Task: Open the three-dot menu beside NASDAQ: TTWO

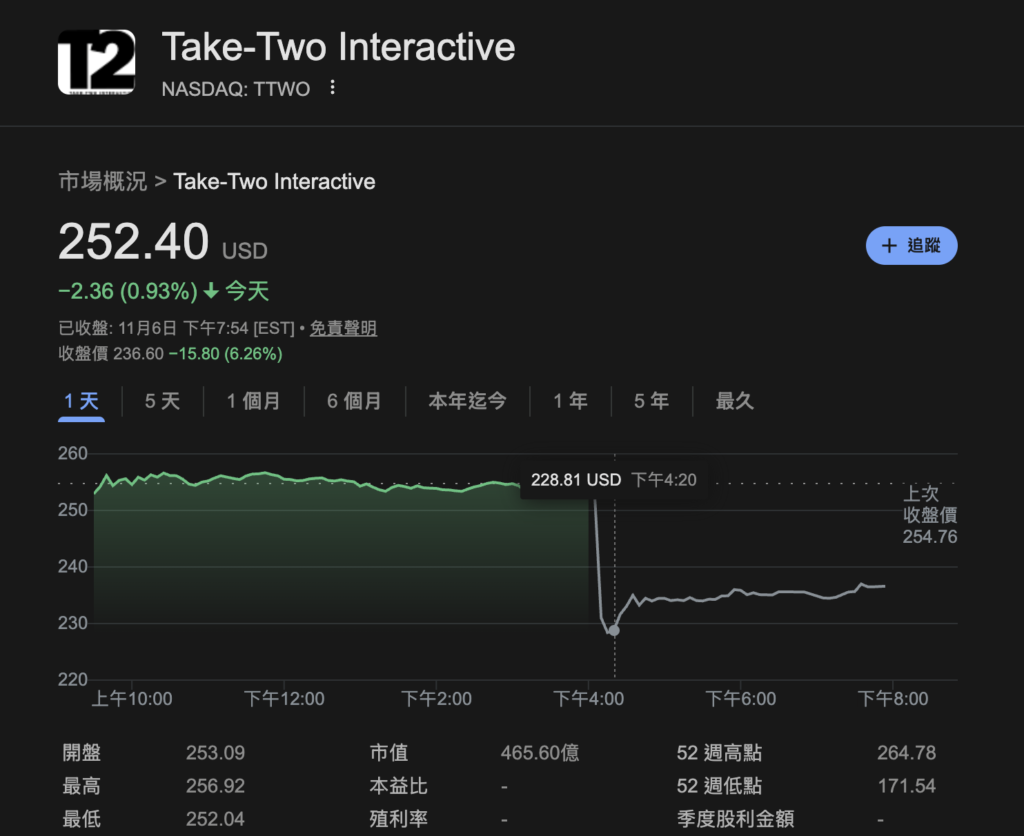Action: [x=335, y=89]
